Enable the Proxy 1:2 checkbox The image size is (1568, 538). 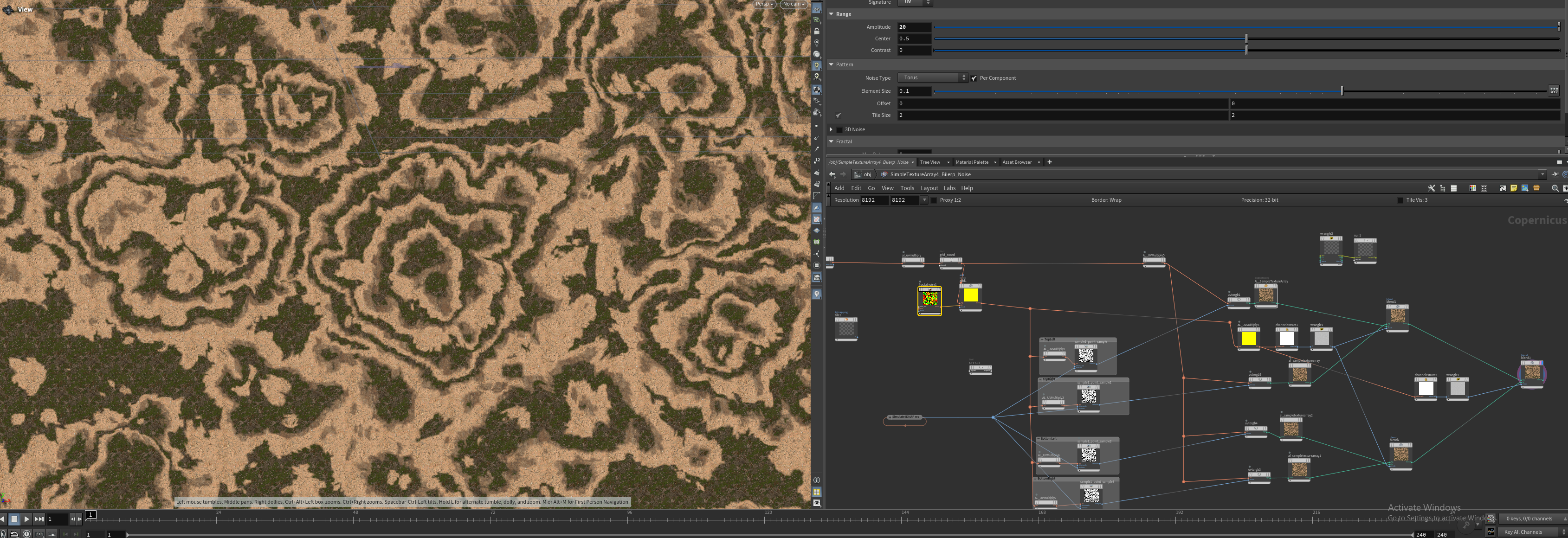(x=934, y=200)
